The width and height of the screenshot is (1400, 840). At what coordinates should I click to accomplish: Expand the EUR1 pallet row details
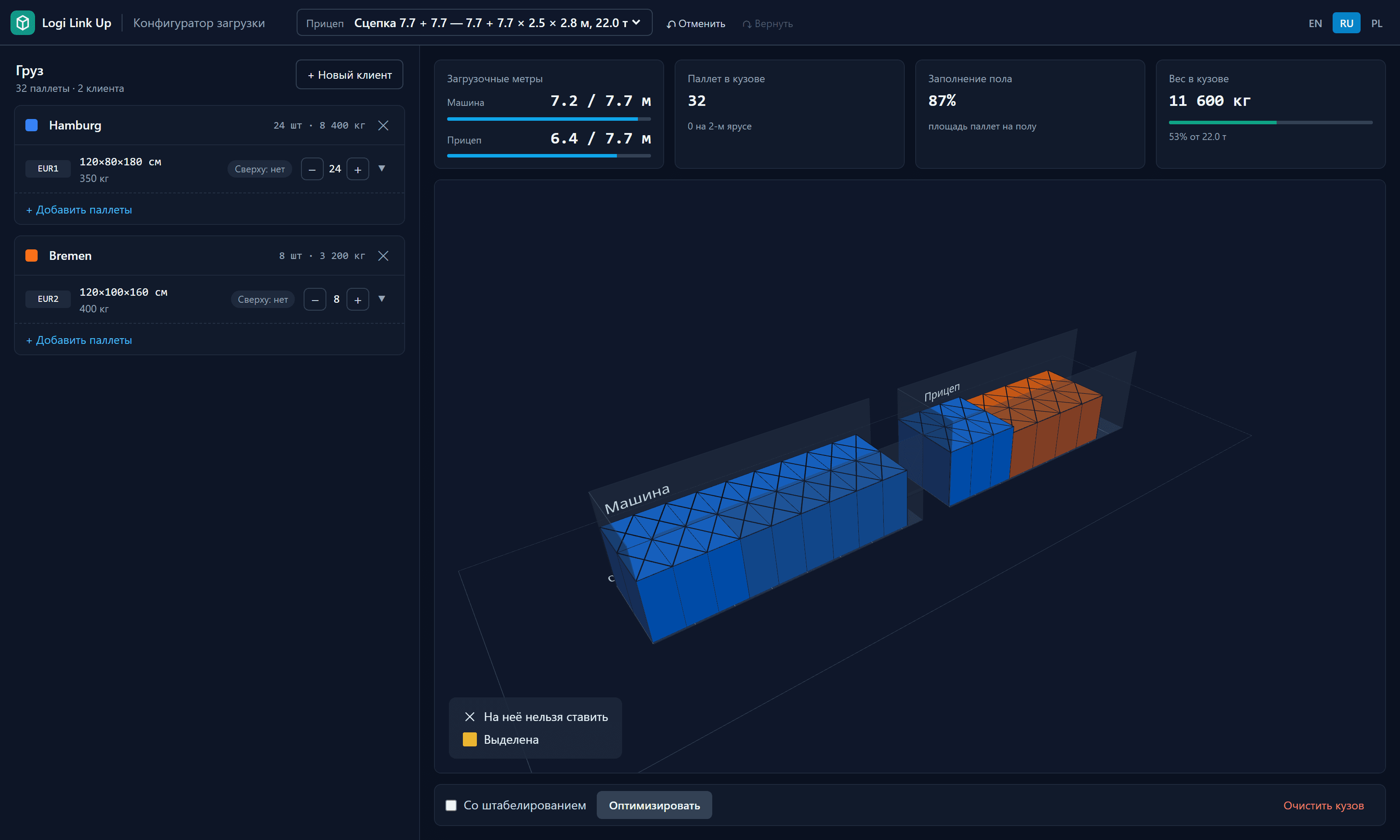pos(382,169)
